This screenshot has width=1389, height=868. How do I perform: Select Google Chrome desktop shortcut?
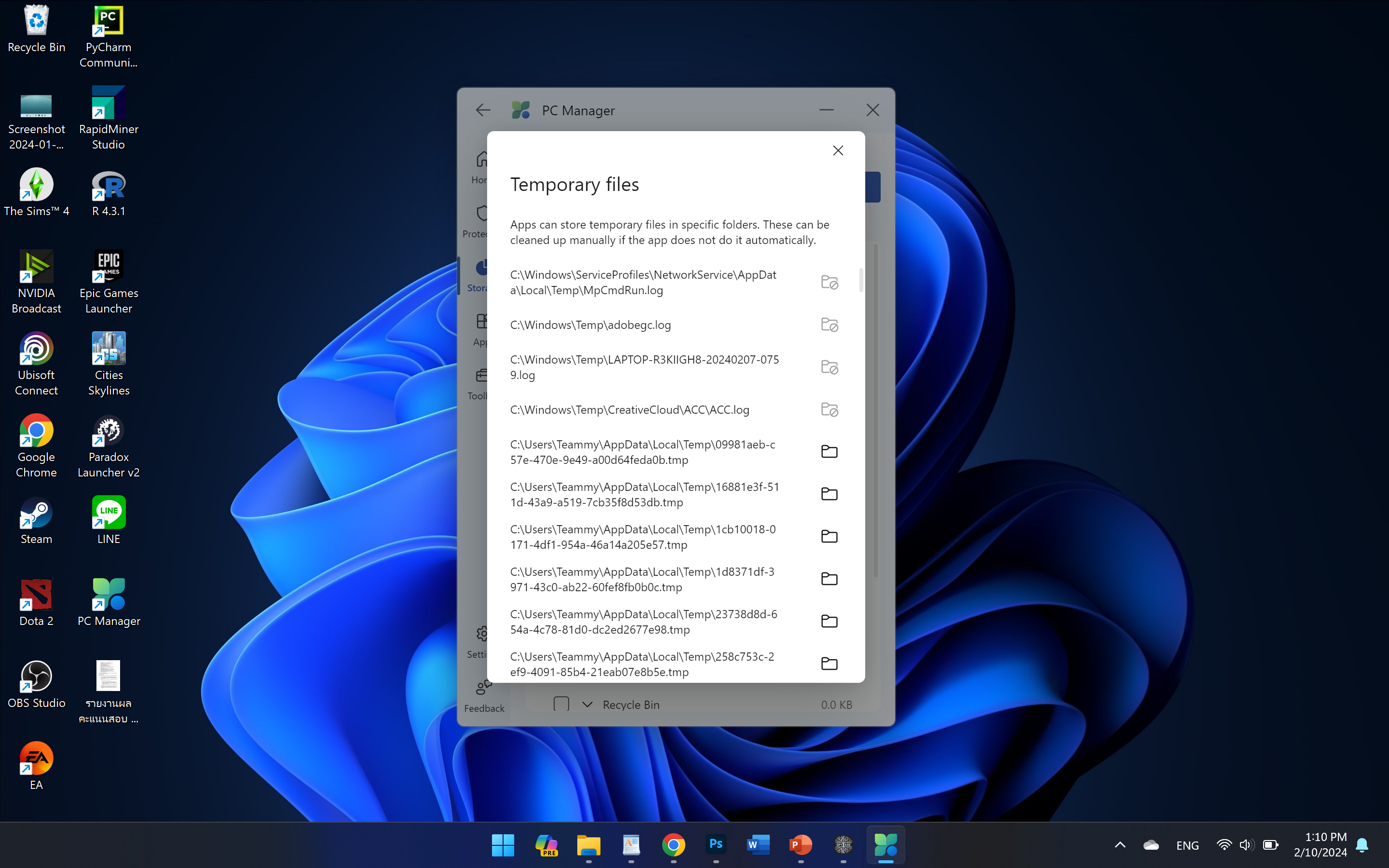point(36,447)
